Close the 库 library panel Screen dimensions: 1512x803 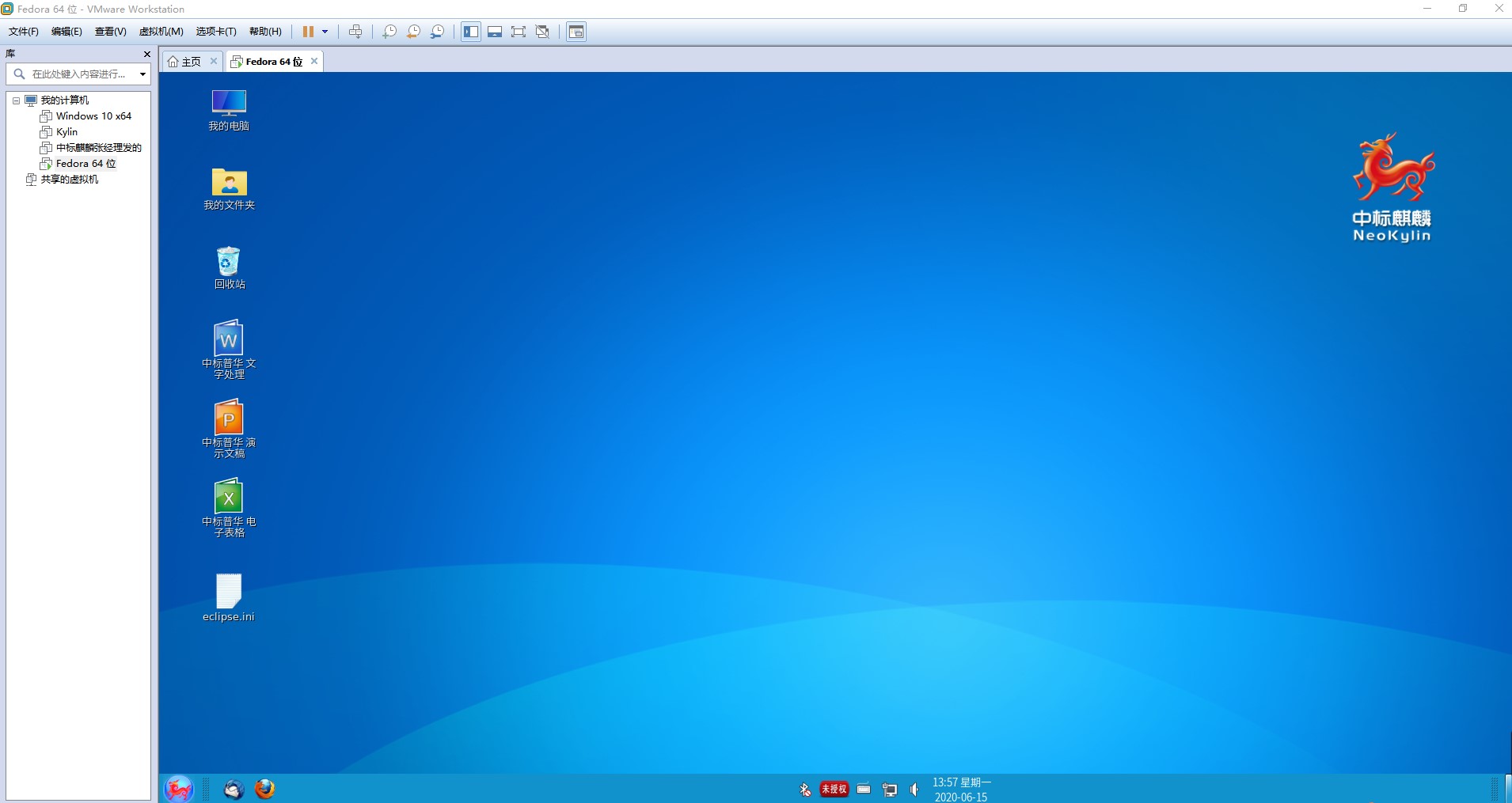coord(146,54)
